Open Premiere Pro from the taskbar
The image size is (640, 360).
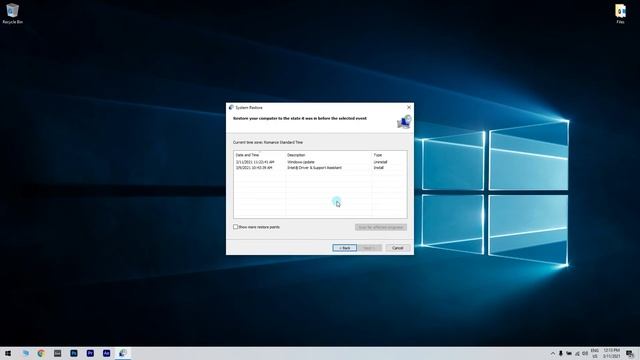pos(90,353)
